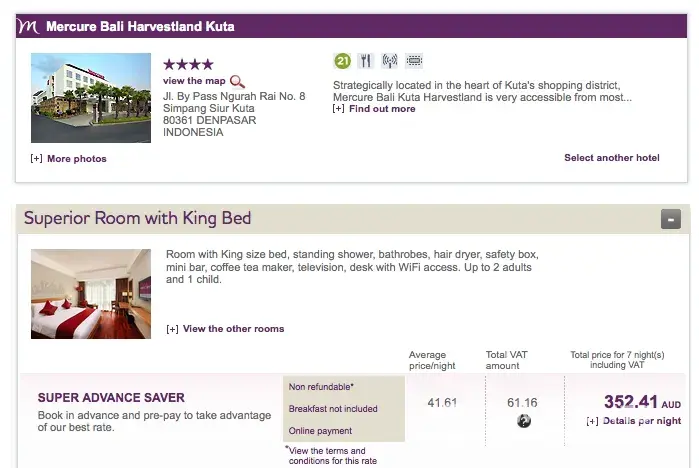Open the view the map link

point(194,81)
